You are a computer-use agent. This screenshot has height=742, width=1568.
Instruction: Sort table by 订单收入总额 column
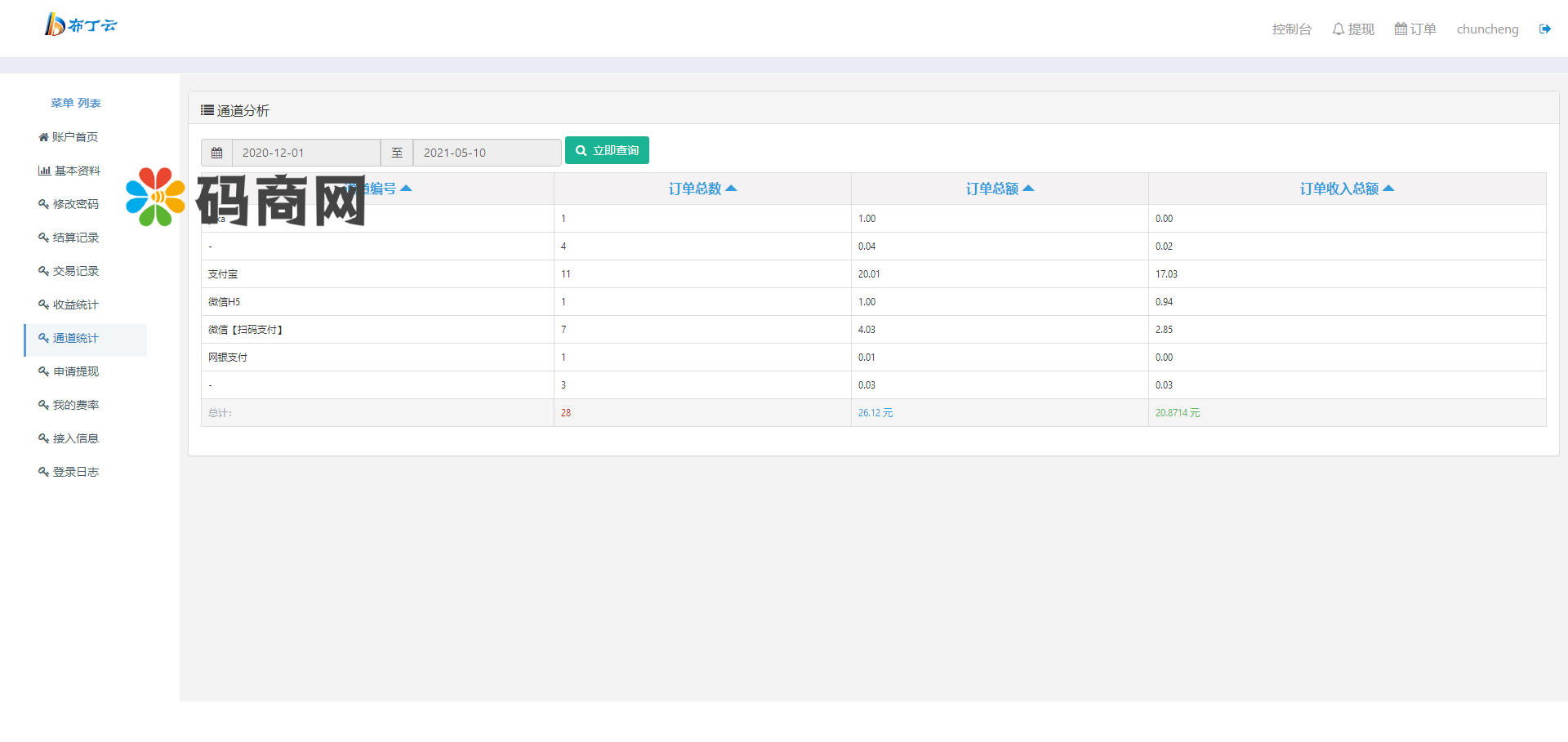1347,189
